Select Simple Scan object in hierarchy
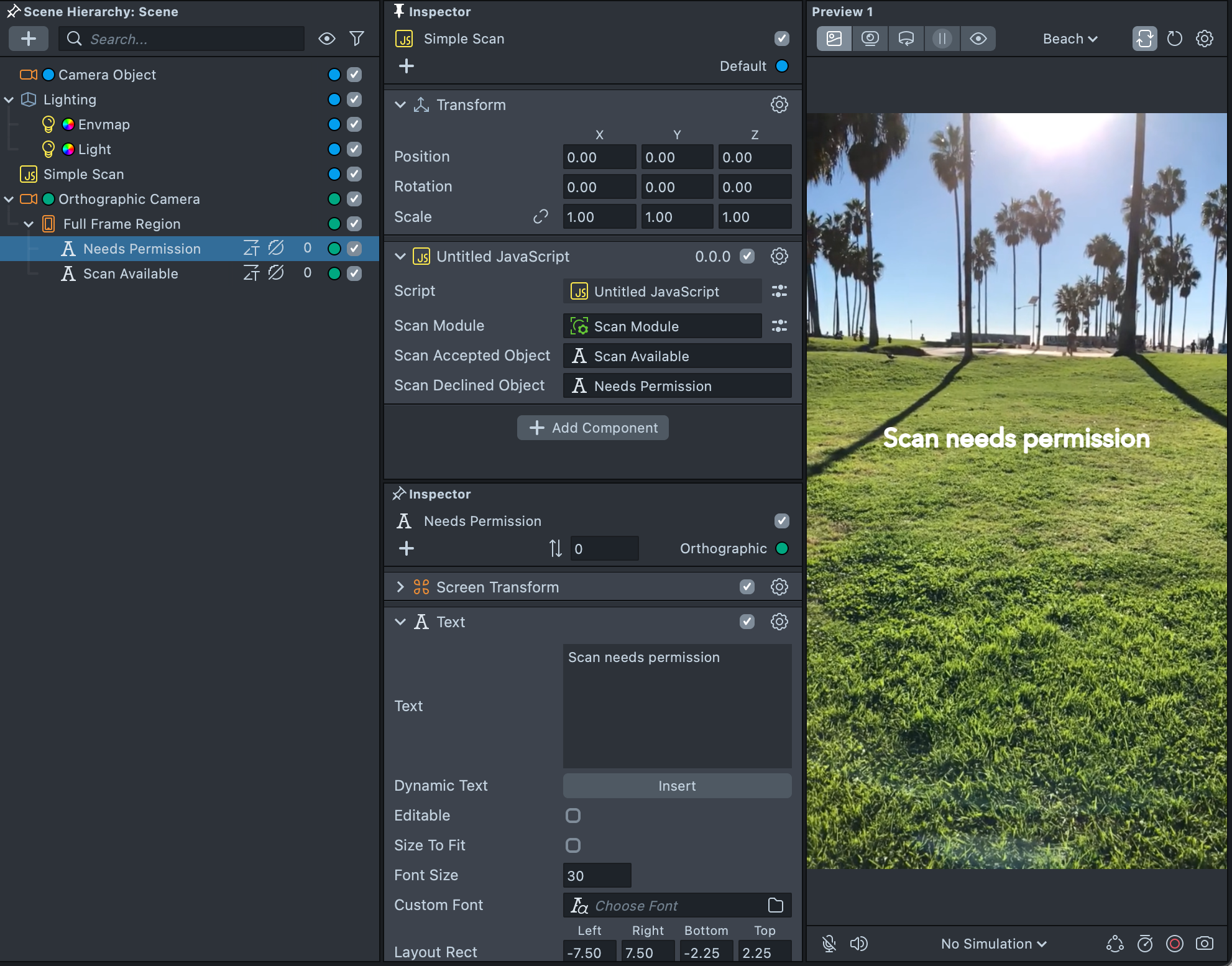The image size is (1232, 966). 83,174
